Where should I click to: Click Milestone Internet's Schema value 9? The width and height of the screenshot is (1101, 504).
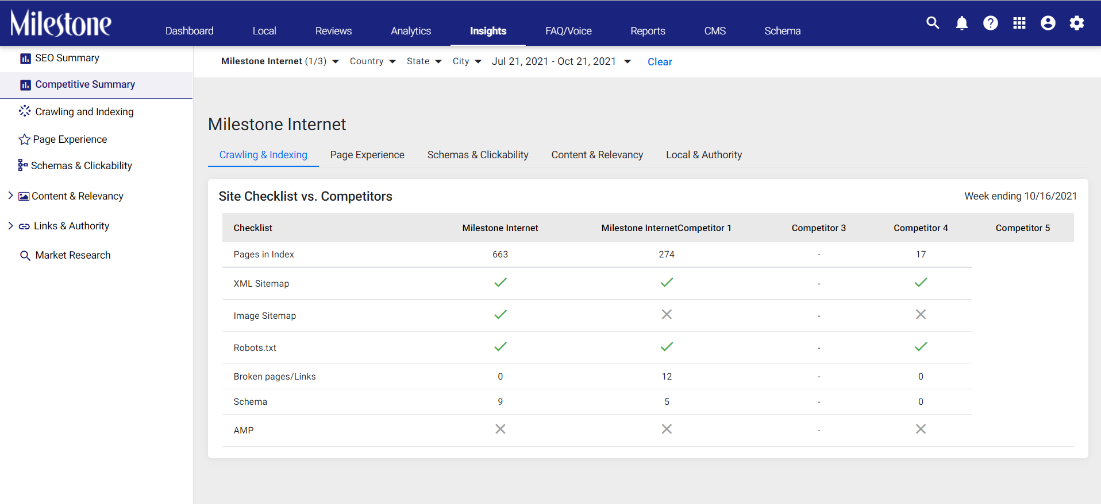click(500, 402)
